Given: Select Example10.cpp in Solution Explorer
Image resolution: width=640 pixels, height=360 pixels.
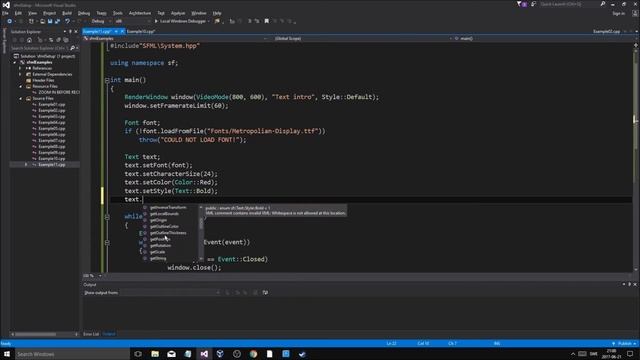Looking at the screenshot, I should 51,158.
